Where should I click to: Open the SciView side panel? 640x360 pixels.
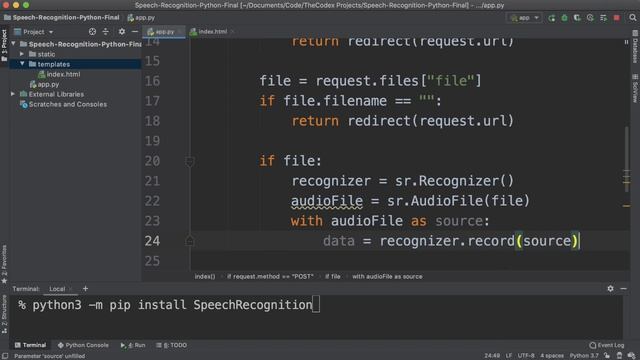click(x=635, y=88)
